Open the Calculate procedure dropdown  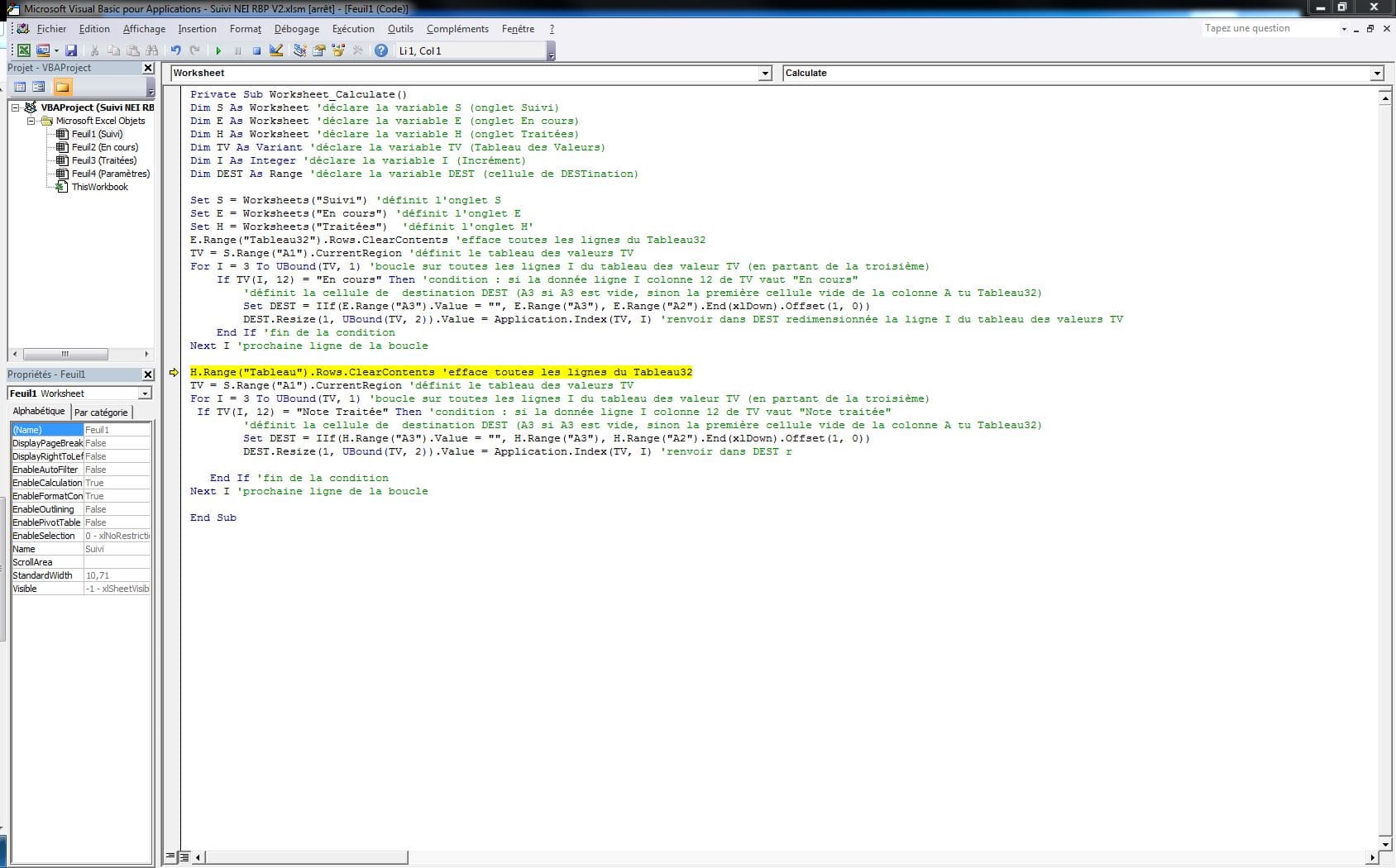[x=1376, y=74]
